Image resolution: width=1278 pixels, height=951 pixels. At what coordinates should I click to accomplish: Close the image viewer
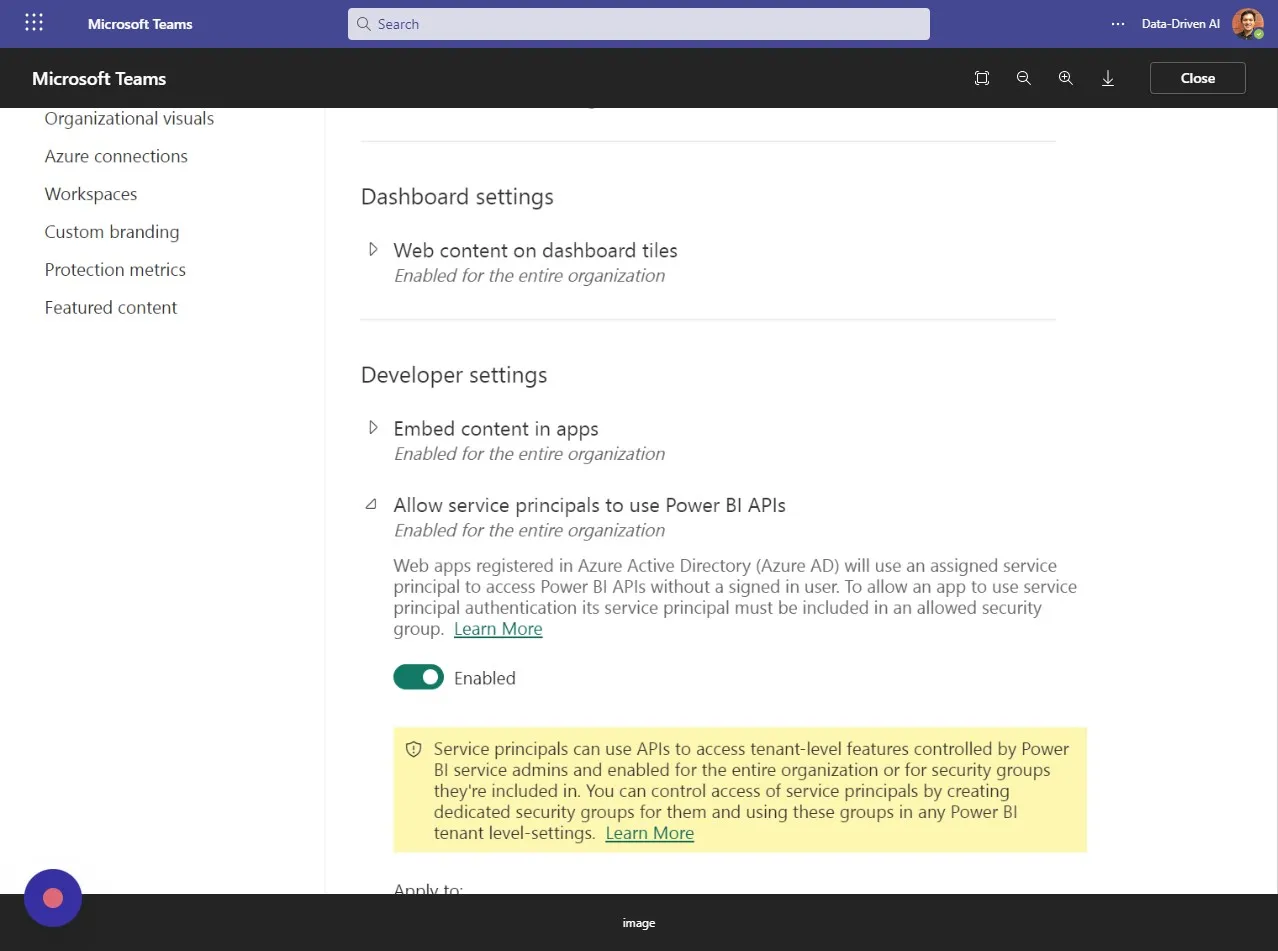tap(1198, 78)
